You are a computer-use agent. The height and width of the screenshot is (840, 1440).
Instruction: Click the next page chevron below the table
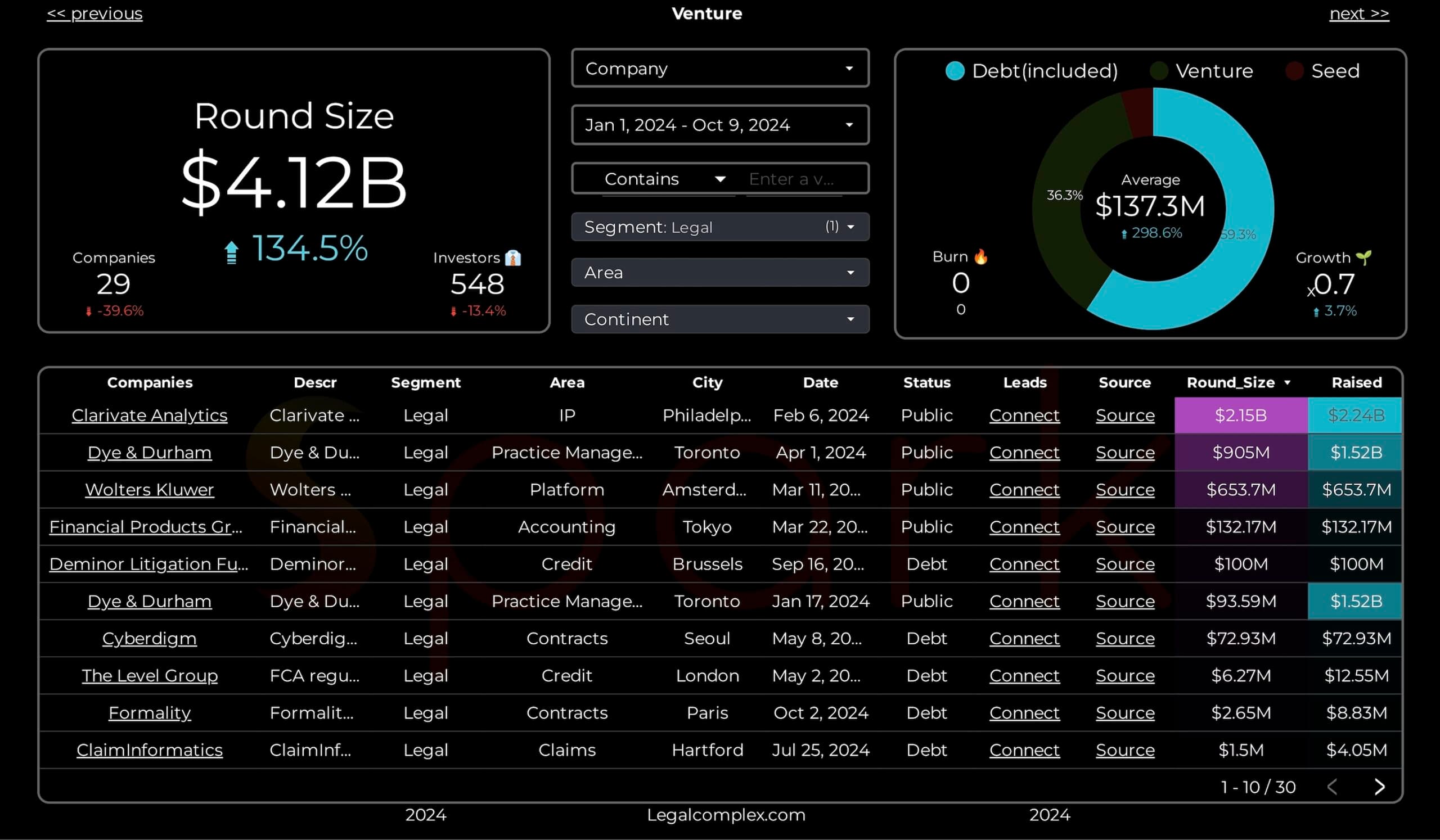click(x=1380, y=787)
